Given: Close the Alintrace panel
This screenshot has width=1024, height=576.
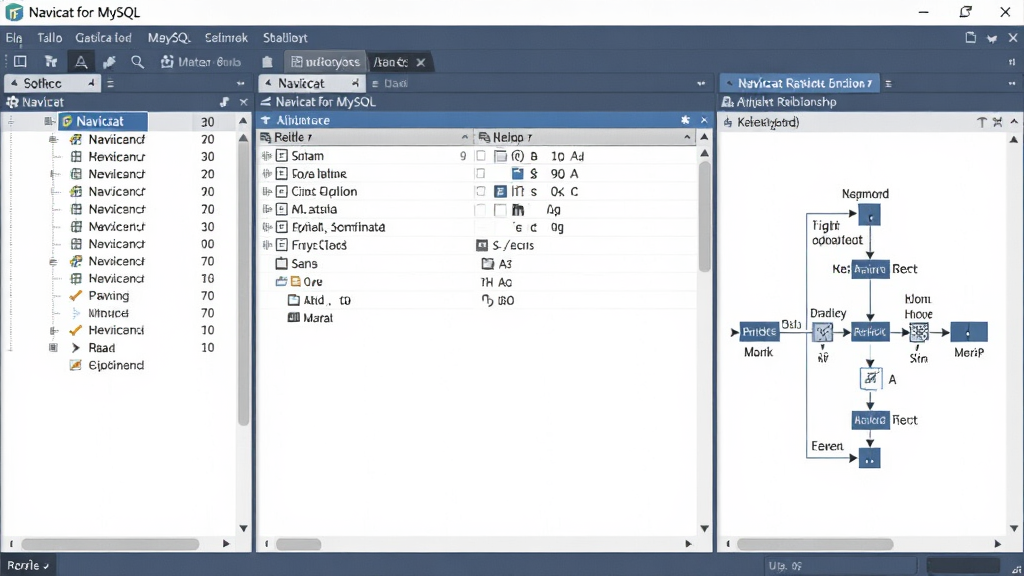Looking at the screenshot, I should [704, 120].
